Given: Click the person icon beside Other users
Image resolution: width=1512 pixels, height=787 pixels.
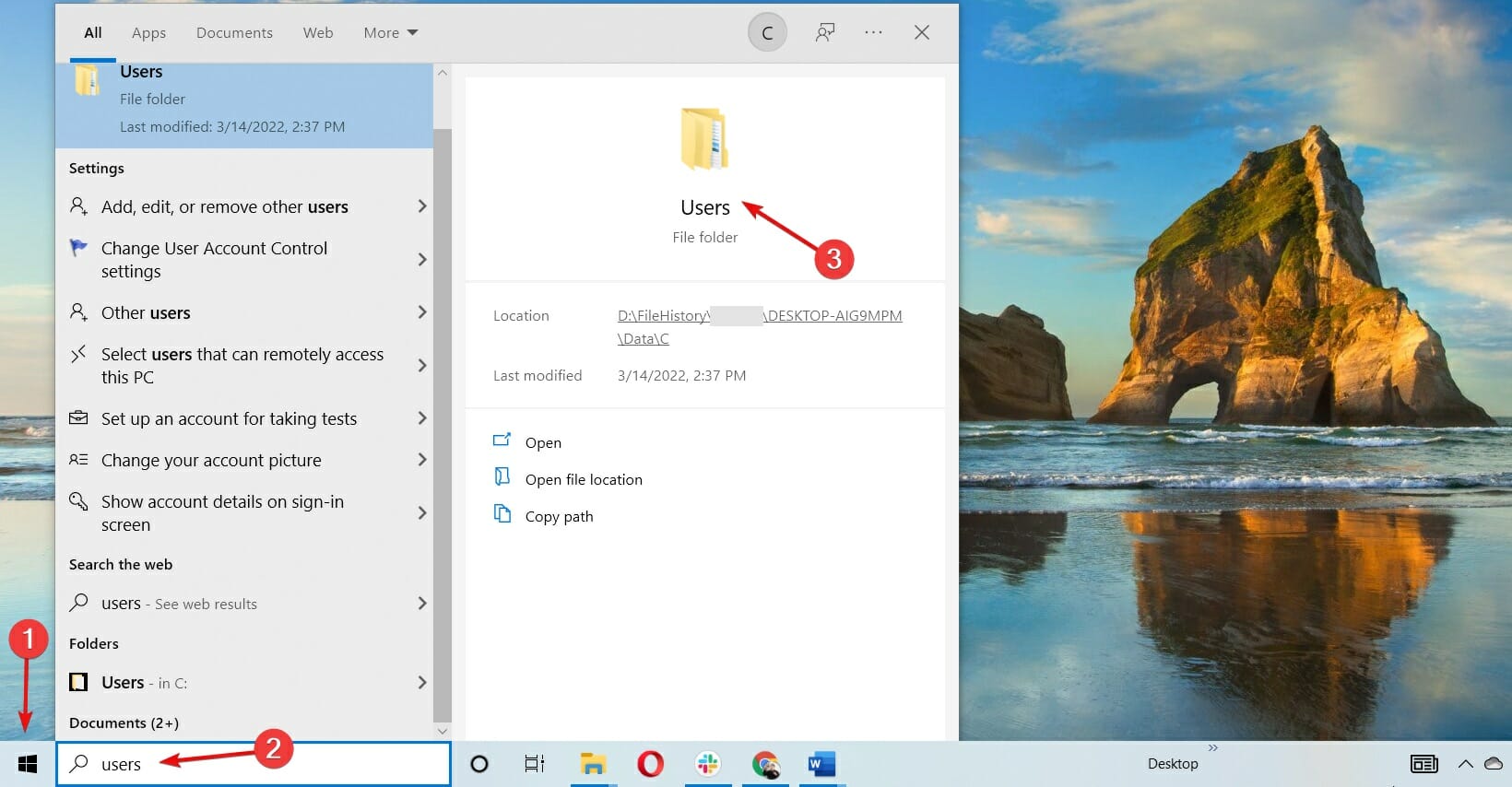Looking at the screenshot, I should (x=79, y=312).
